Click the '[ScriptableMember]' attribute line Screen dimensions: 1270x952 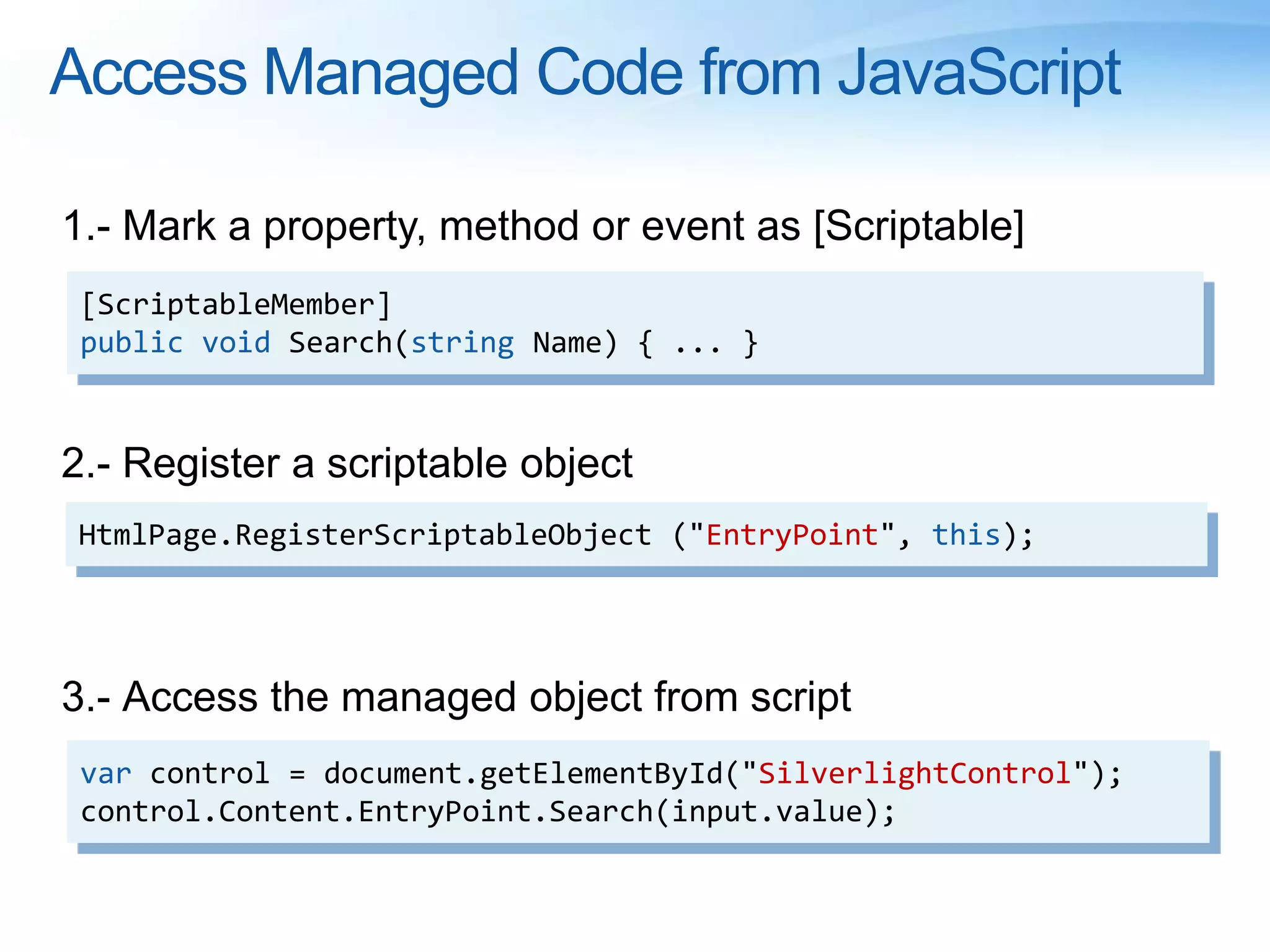236,305
